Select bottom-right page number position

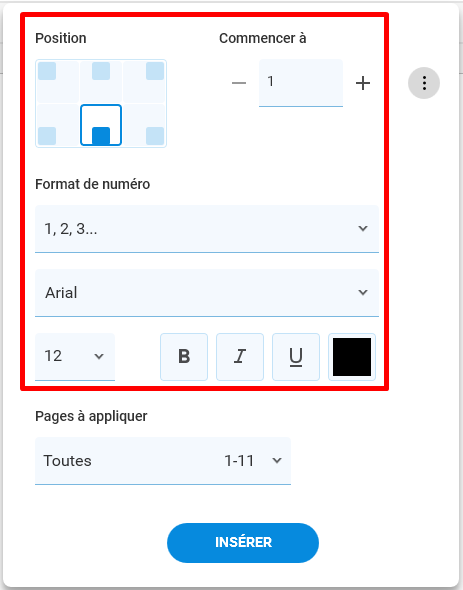click(x=144, y=125)
